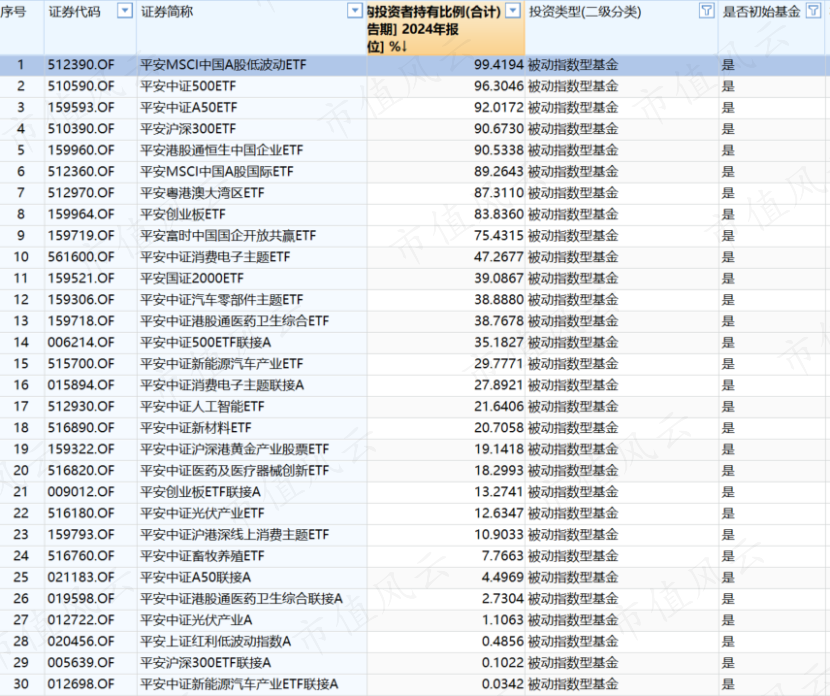830x696 pixels.
Task: Select the value 90.6730
Action: point(499,129)
